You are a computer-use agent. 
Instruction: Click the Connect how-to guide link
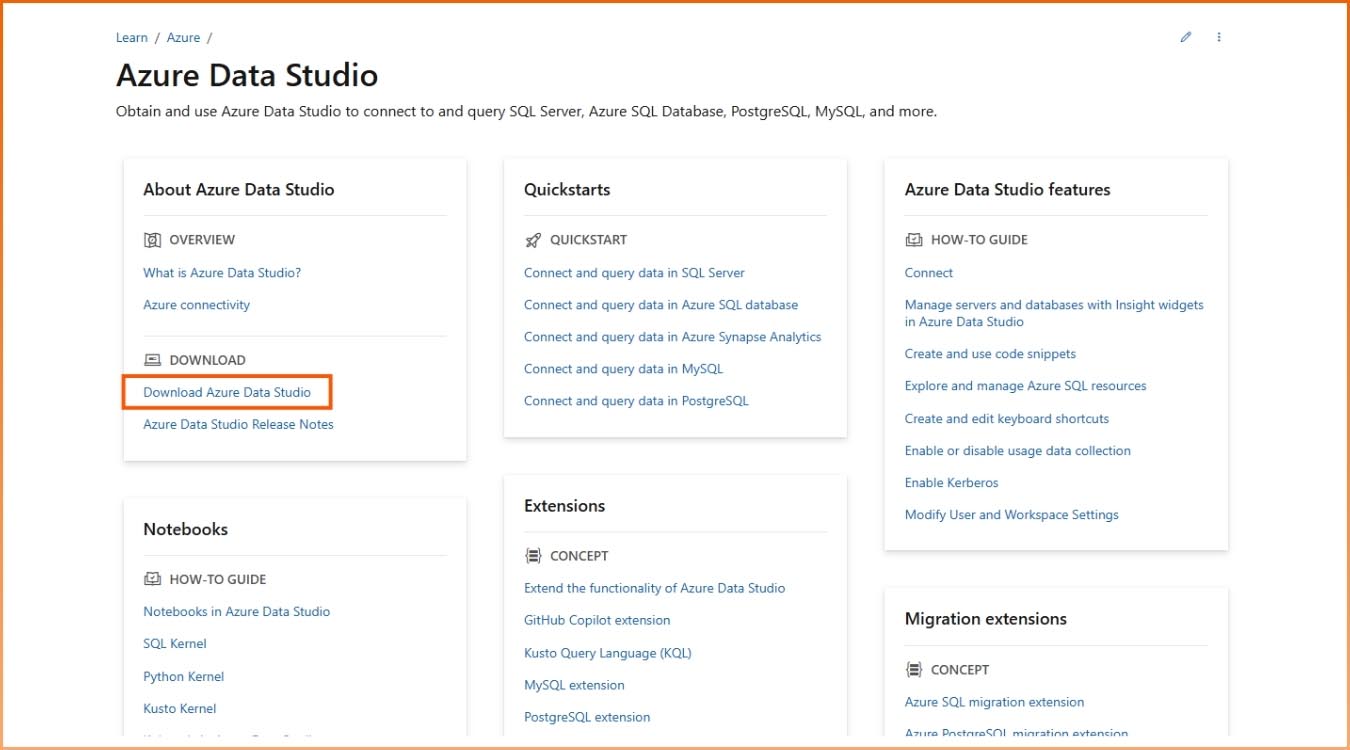coord(929,273)
